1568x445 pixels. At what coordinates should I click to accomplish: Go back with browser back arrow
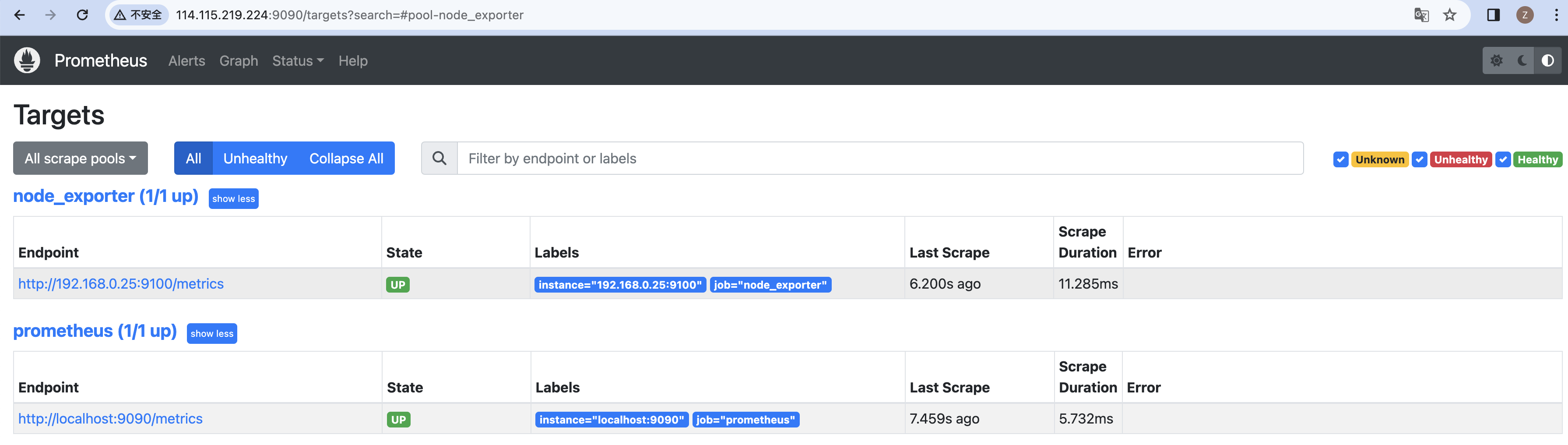[19, 14]
